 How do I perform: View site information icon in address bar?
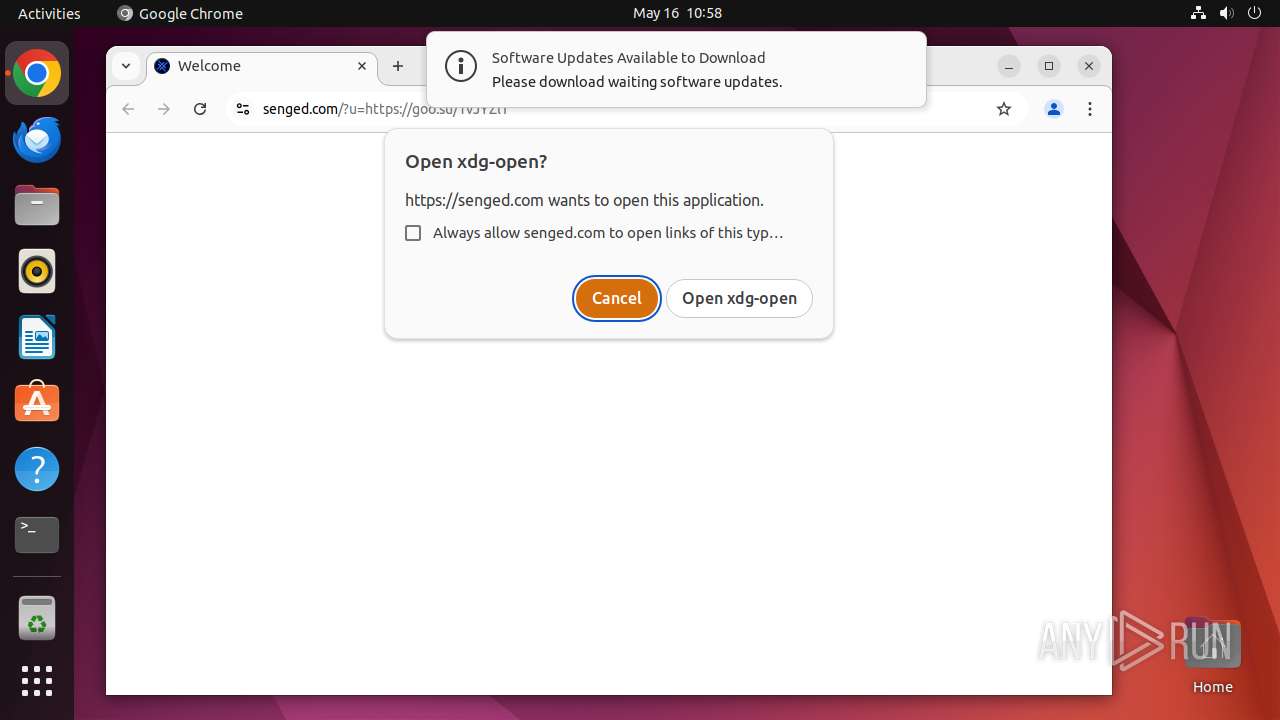tap(242, 109)
